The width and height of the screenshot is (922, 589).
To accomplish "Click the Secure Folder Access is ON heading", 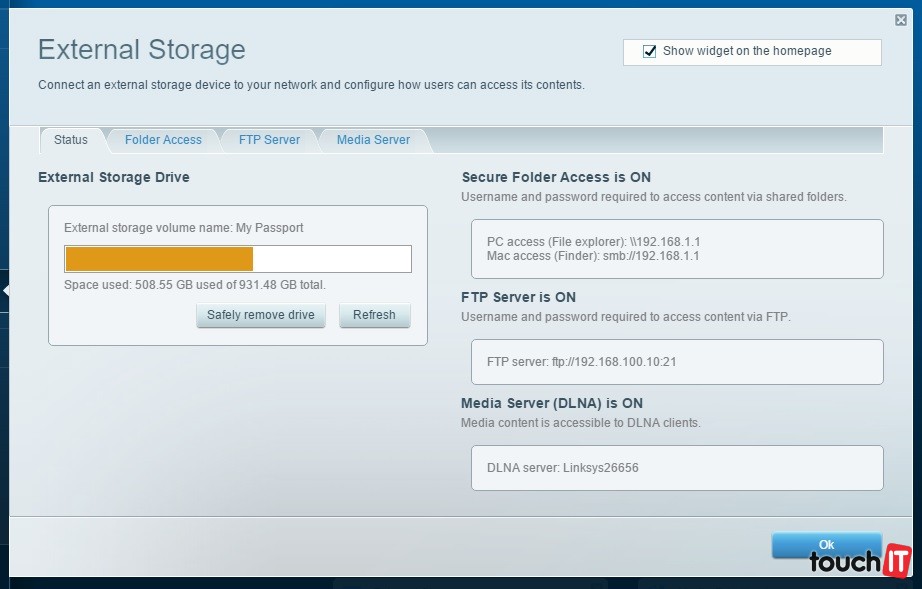I will (556, 177).
